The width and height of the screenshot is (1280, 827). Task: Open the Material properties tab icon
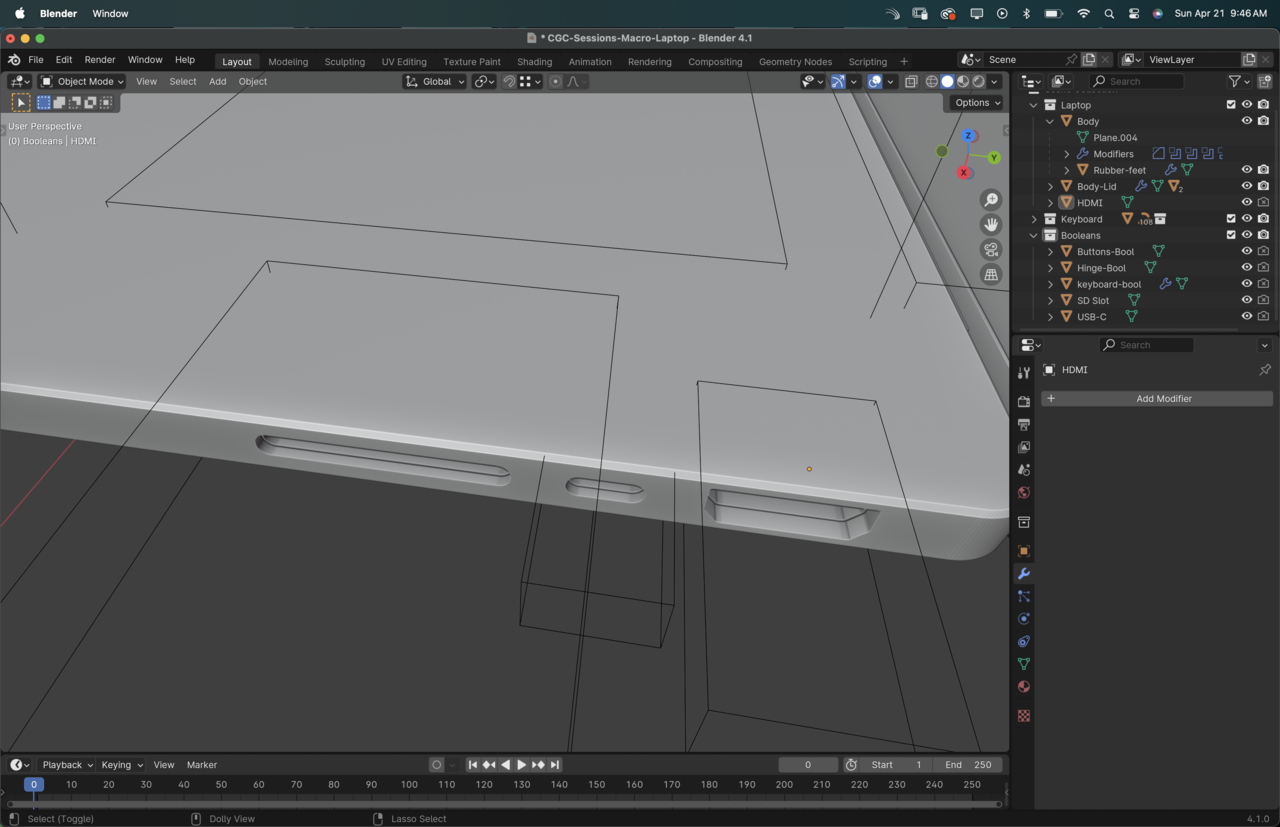click(x=1023, y=687)
